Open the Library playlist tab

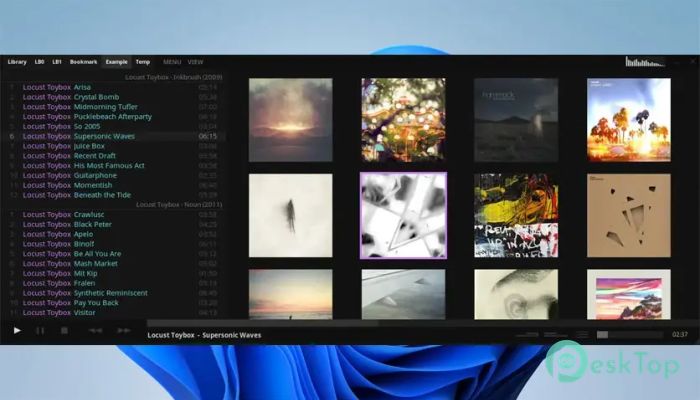point(17,62)
